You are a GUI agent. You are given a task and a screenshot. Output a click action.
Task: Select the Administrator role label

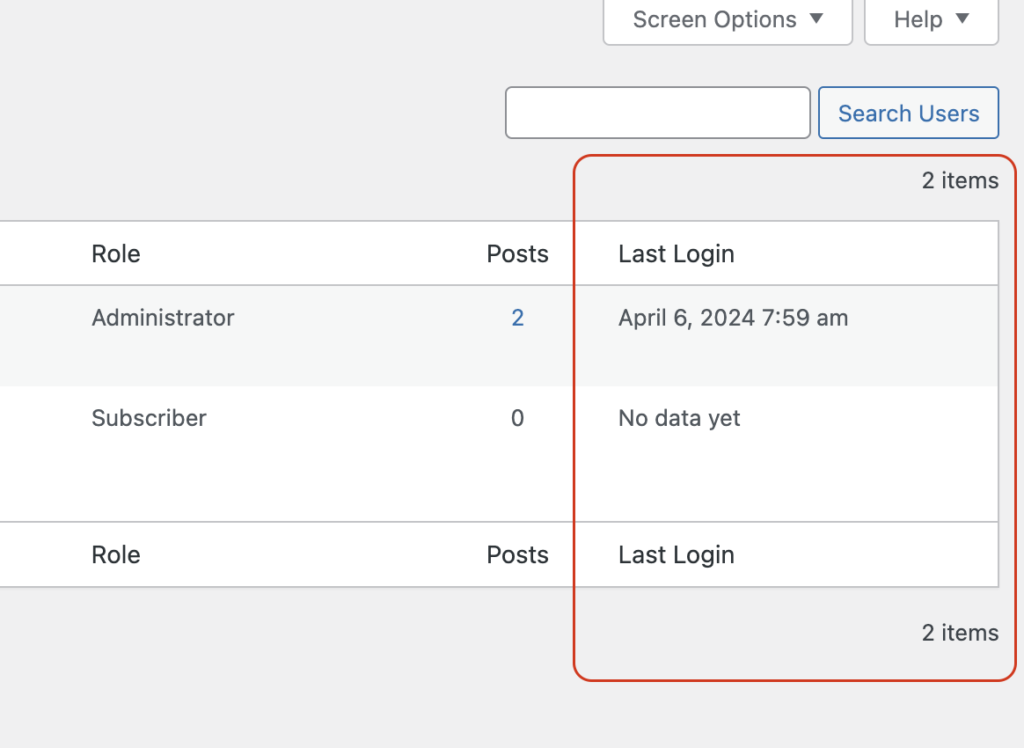pos(162,317)
